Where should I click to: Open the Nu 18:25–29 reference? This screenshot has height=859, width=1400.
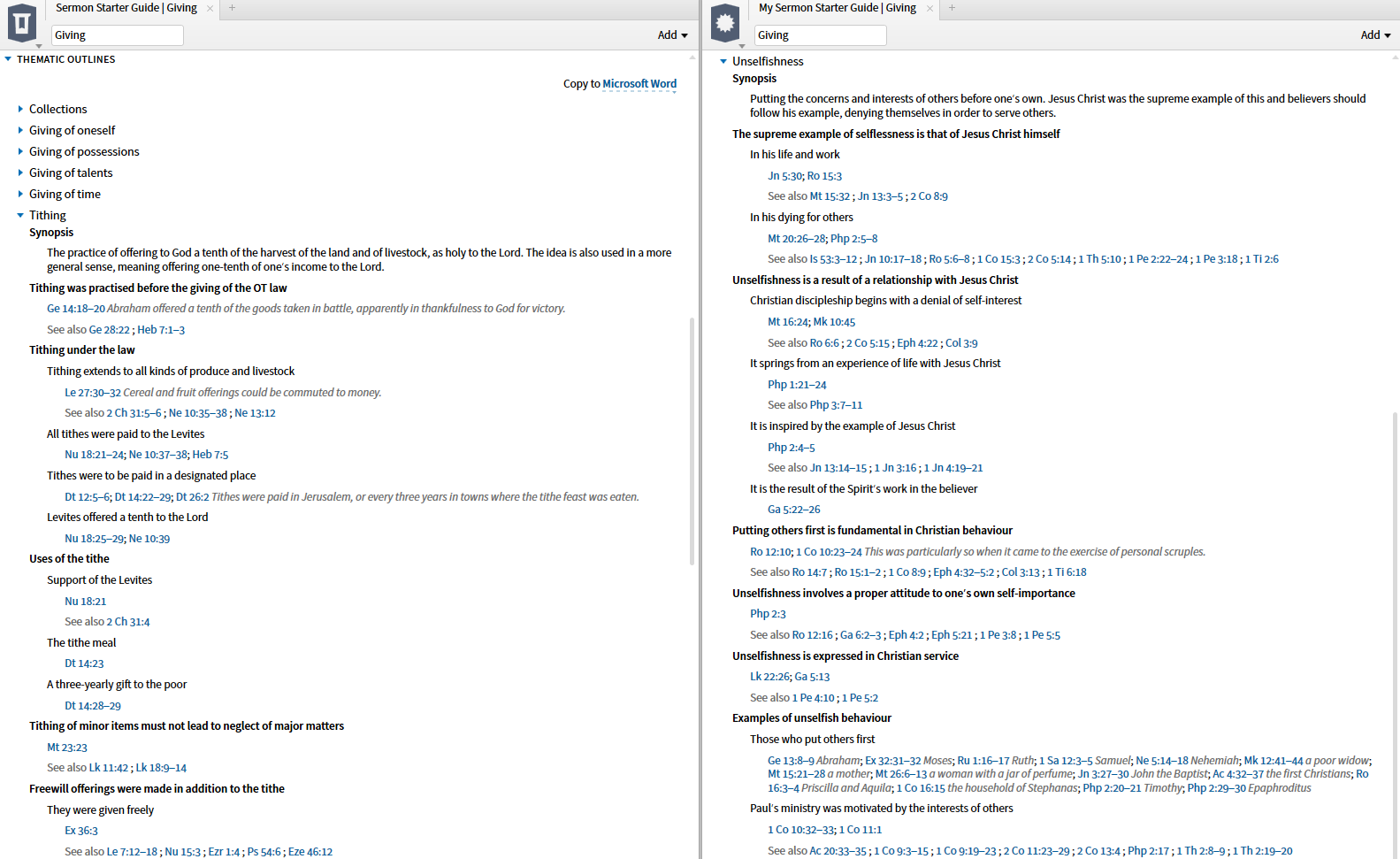click(x=94, y=539)
